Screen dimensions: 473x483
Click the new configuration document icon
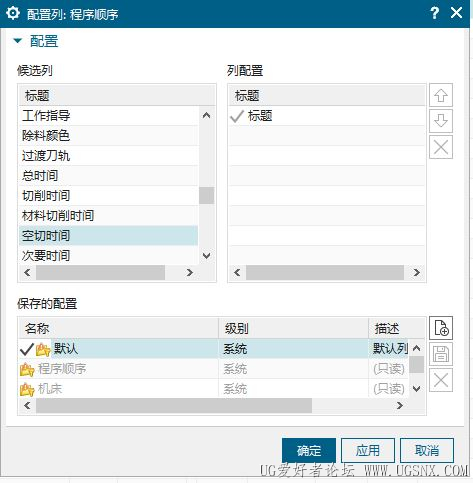pyautogui.click(x=441, y=328)
